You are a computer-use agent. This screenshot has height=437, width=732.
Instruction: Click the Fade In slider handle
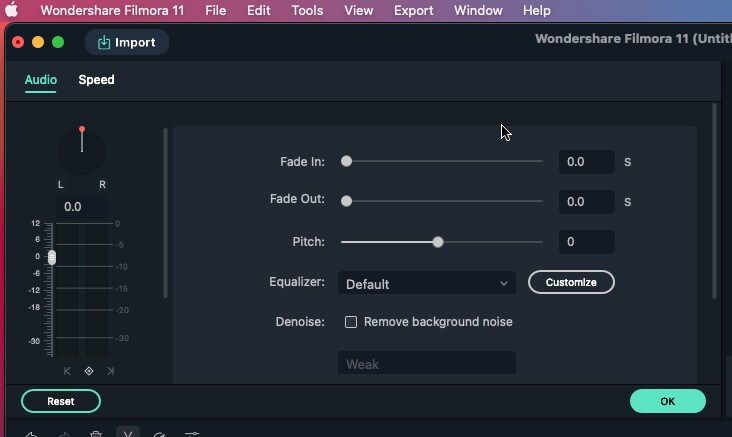(346, 162)
